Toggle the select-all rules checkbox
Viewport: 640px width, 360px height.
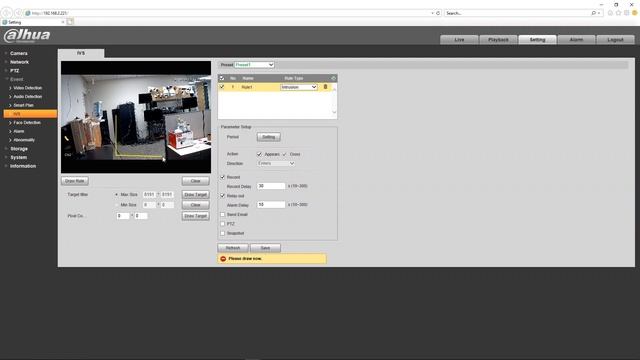pos(222,78)
